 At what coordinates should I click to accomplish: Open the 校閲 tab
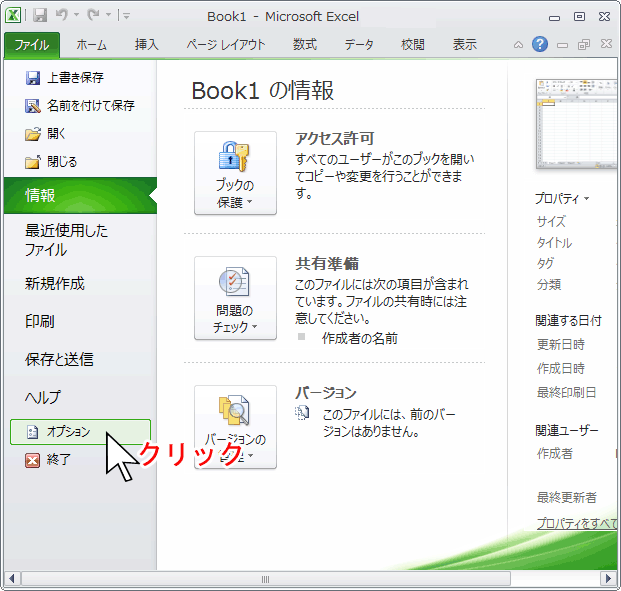(x=413, y=45)
